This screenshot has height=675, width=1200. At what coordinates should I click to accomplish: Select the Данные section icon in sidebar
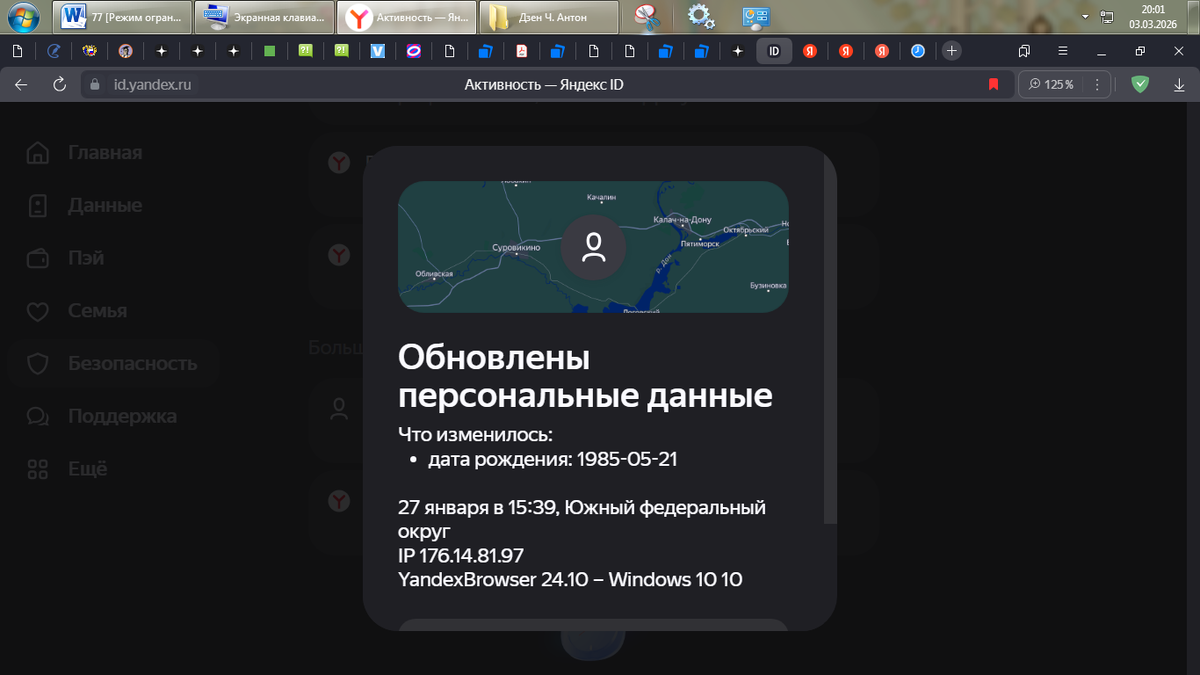(37, 205)
